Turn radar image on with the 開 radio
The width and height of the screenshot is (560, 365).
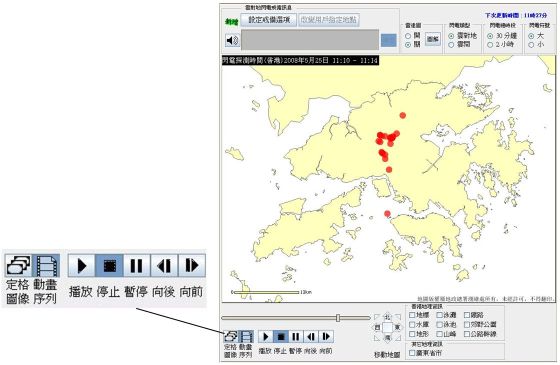[408, 36]
